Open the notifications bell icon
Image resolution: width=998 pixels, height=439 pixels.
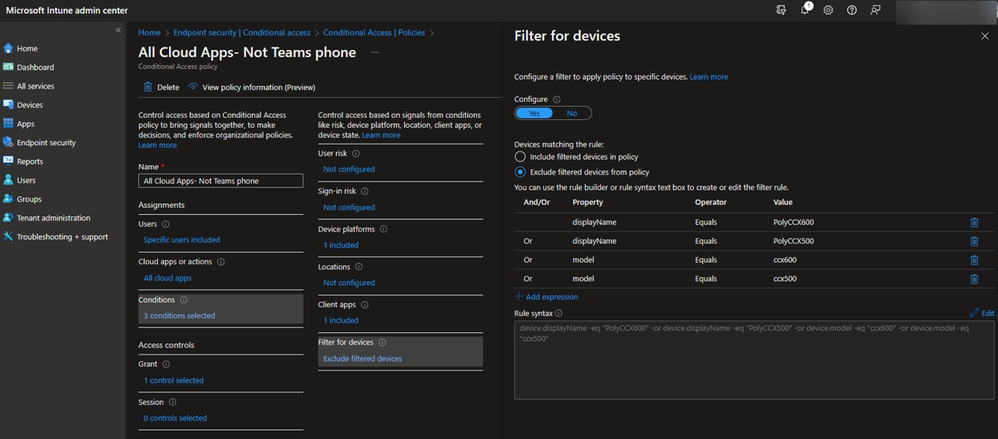(x=806, y=9)
